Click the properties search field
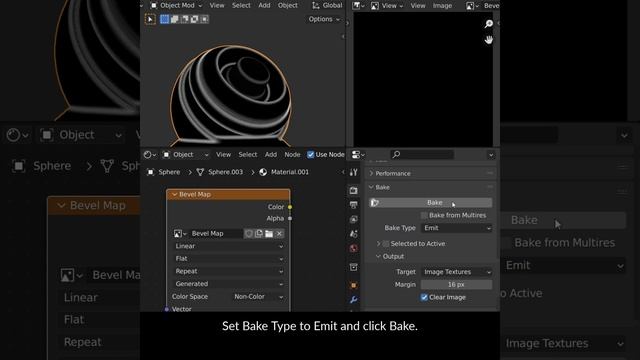640x360 pixels. click(422, 155)
